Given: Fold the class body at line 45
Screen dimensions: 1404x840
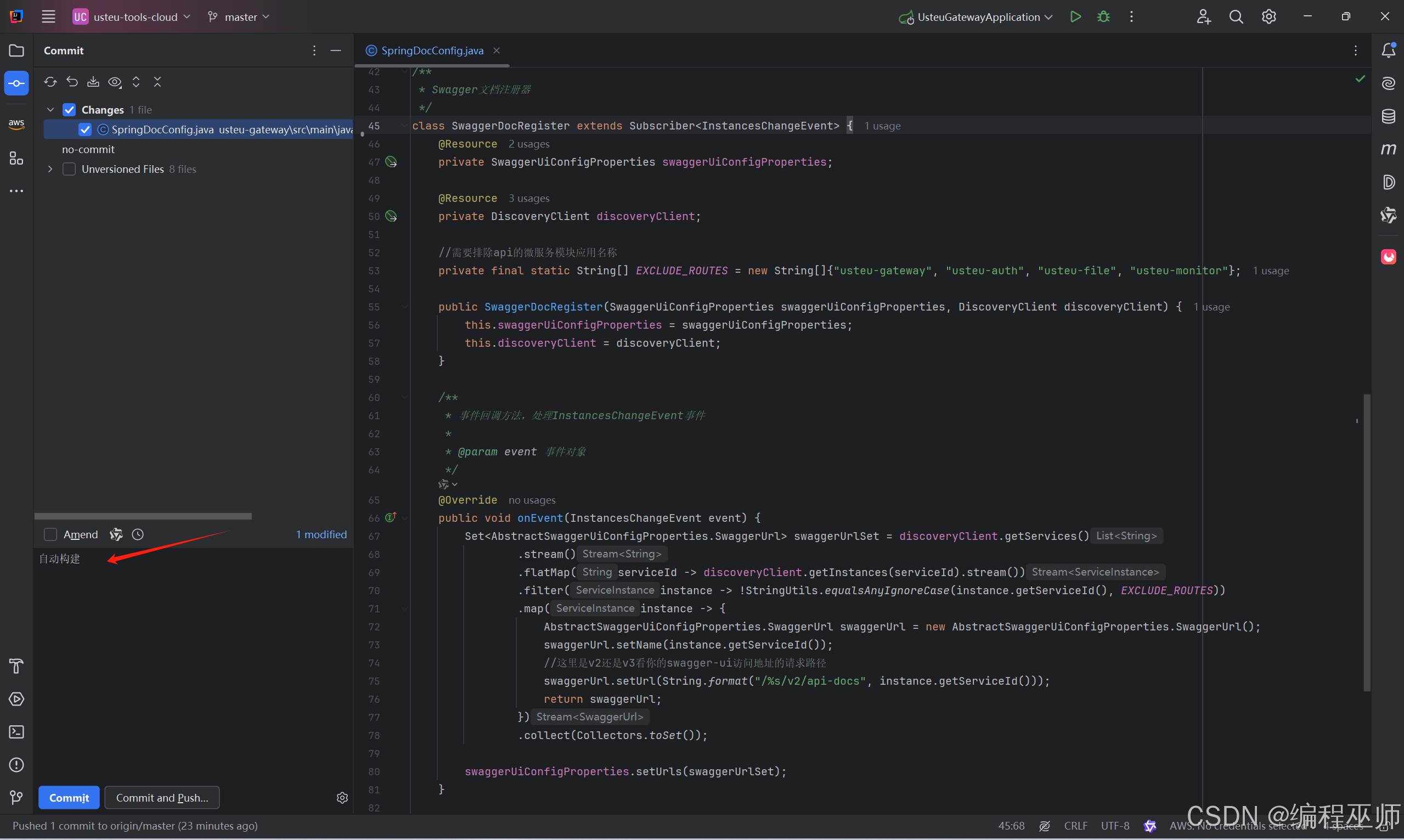Looking at the screenshot, I should [x=404, y=126].
